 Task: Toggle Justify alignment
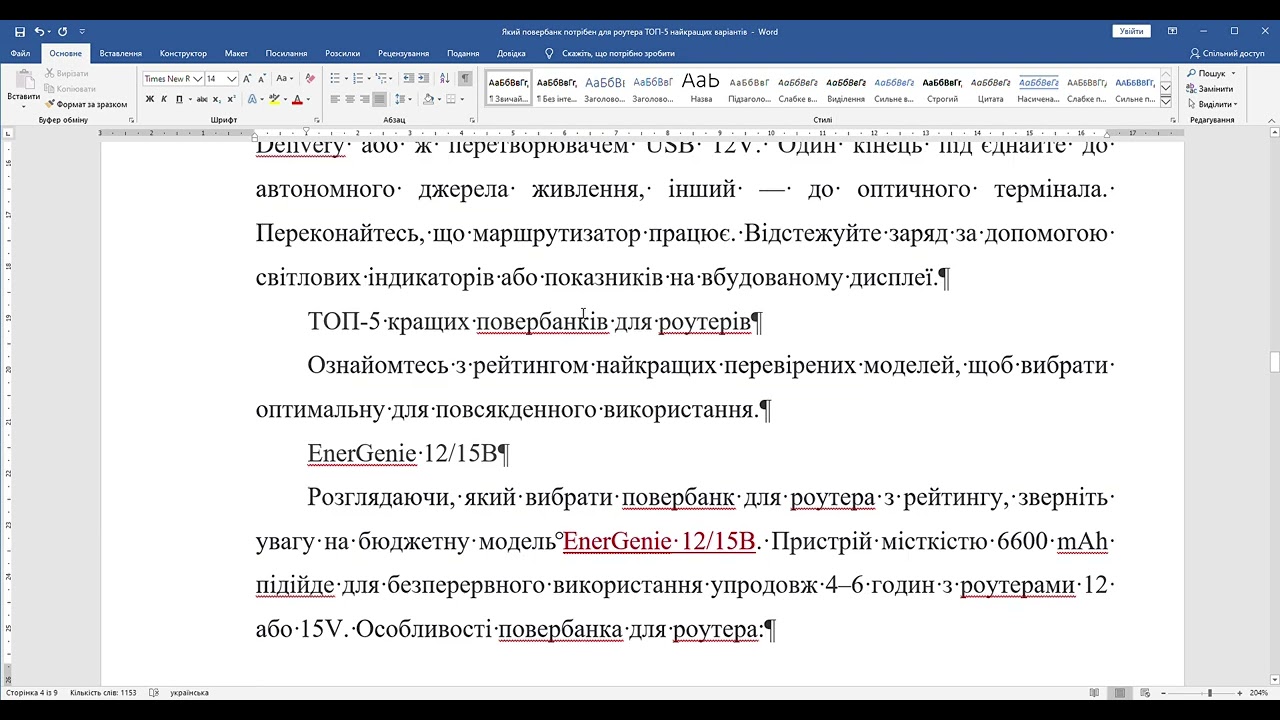(x=380, y=99)
